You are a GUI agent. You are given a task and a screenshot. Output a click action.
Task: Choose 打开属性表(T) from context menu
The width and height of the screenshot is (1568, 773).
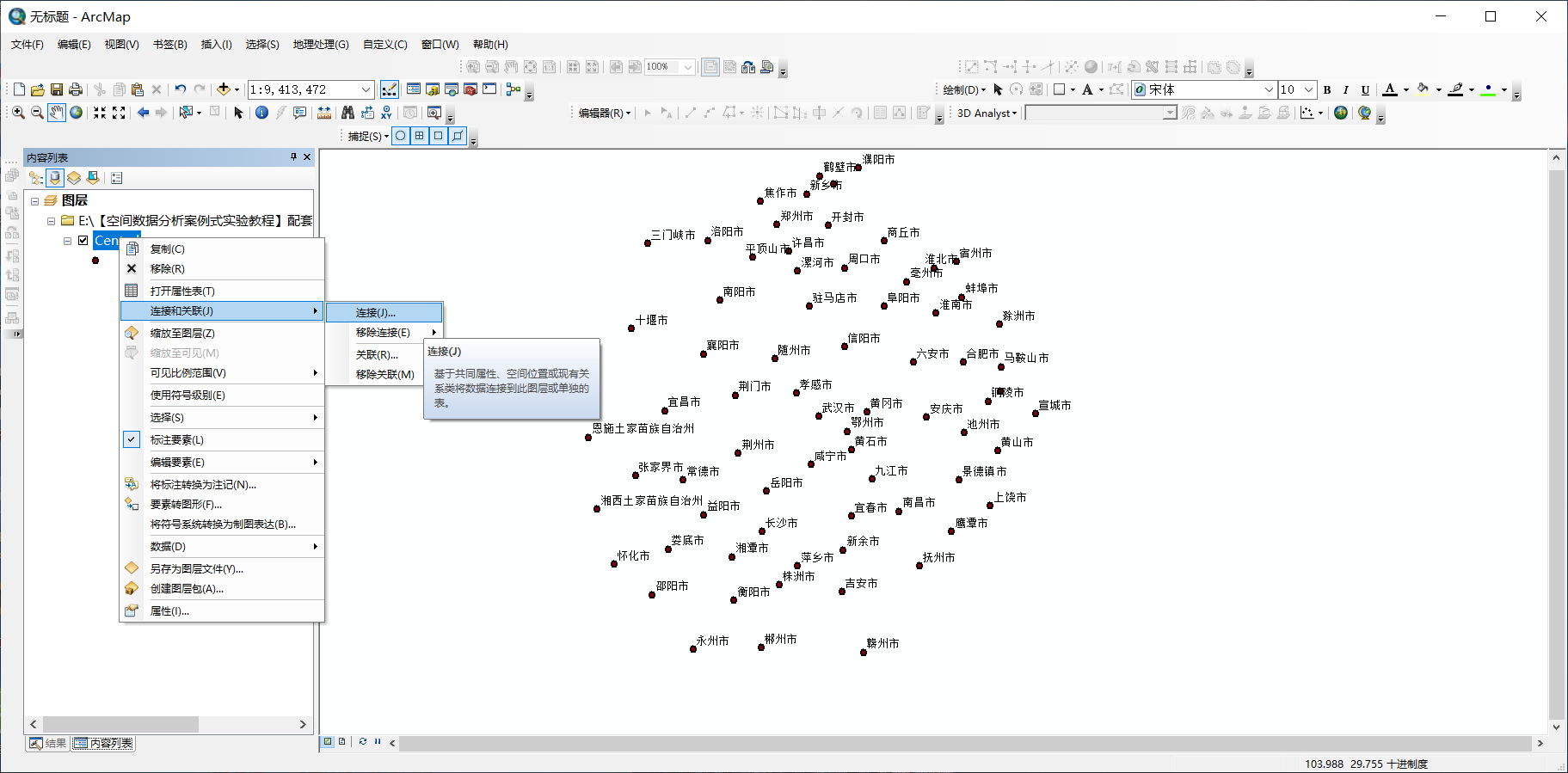[222, 291]
